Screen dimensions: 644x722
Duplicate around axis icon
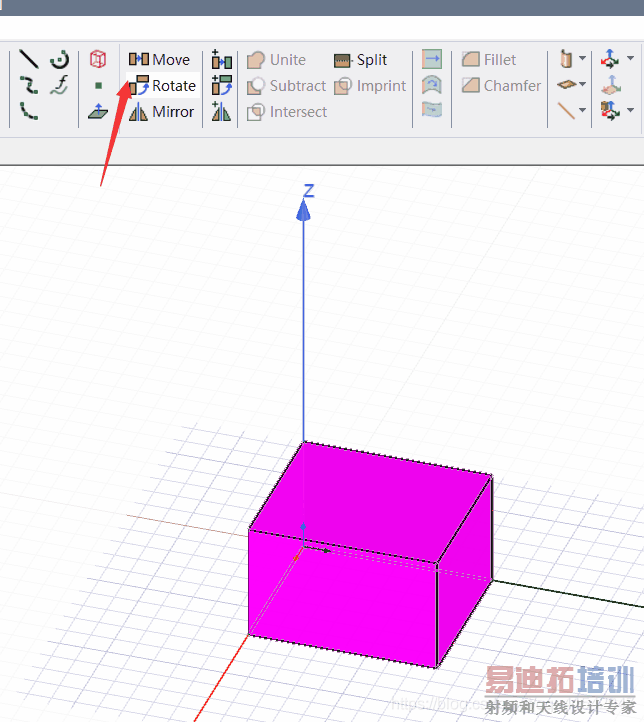(221, 85)
